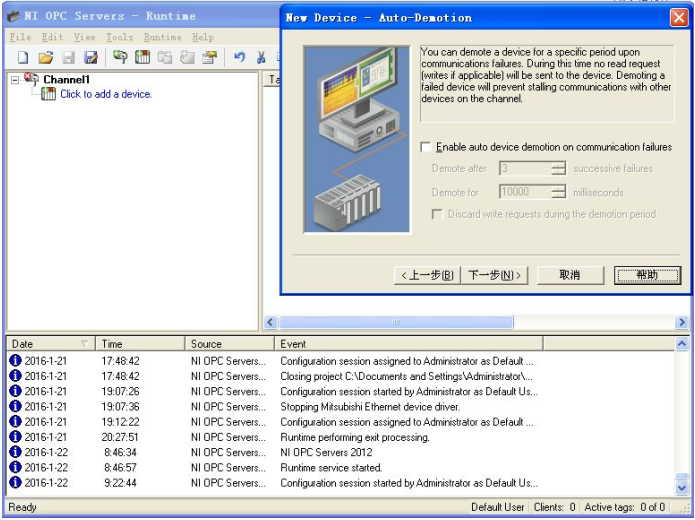Click the toolbar icon left of Undo

(x=209, y=57)
